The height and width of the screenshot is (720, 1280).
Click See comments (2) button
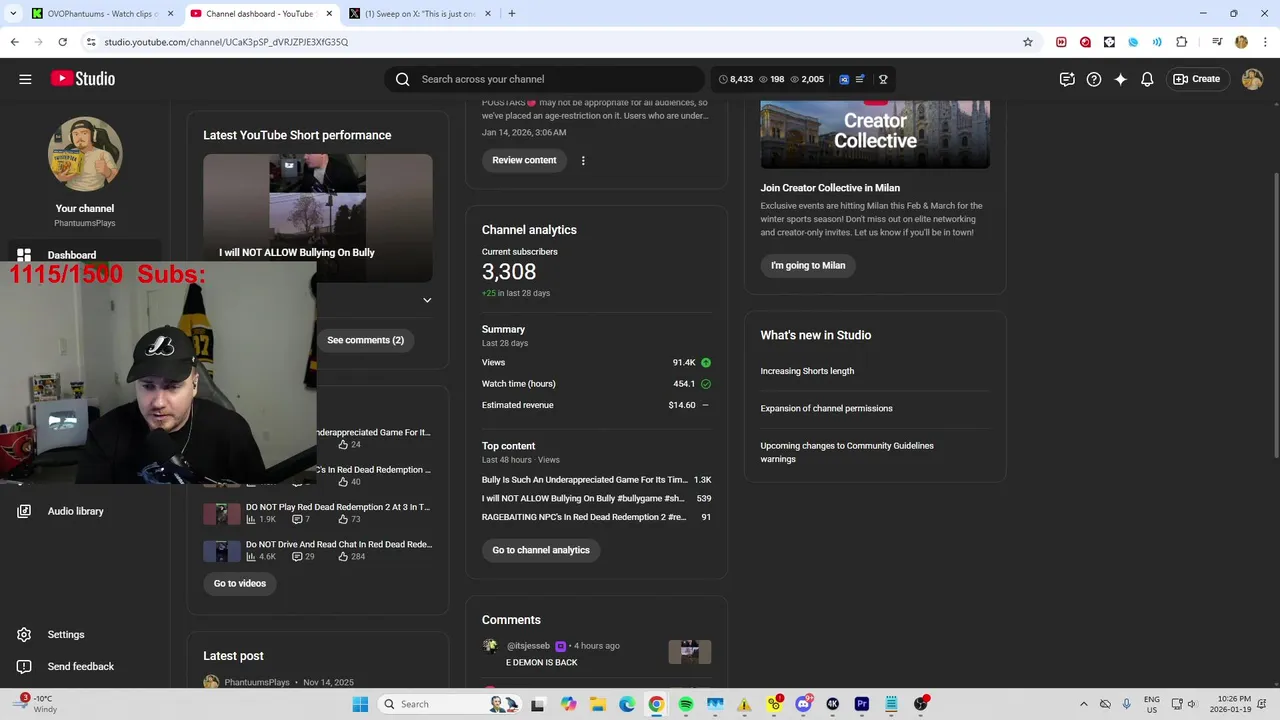pyautogui.click(x=365, y=340)
